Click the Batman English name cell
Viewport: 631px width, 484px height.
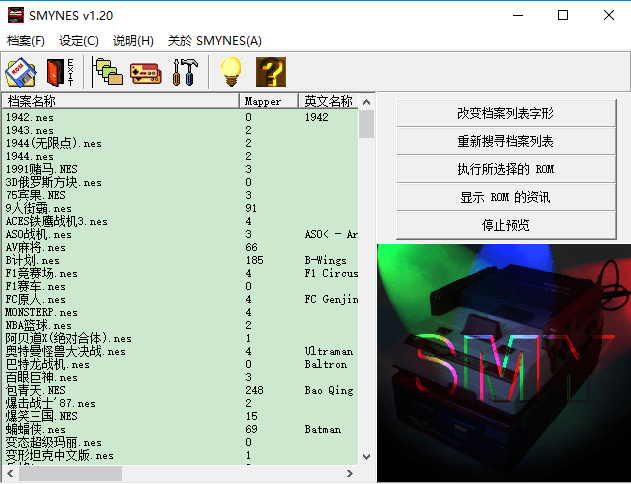323,429
